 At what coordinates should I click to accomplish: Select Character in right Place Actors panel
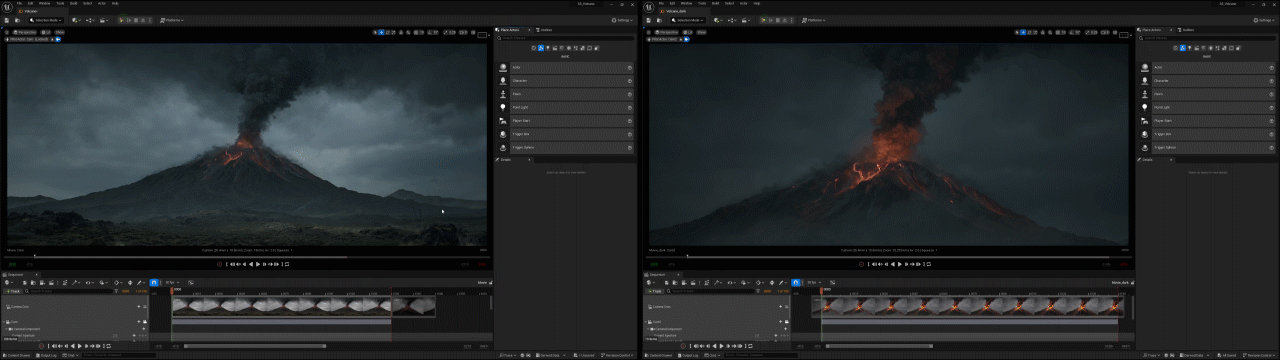(x=1208, y=80)
